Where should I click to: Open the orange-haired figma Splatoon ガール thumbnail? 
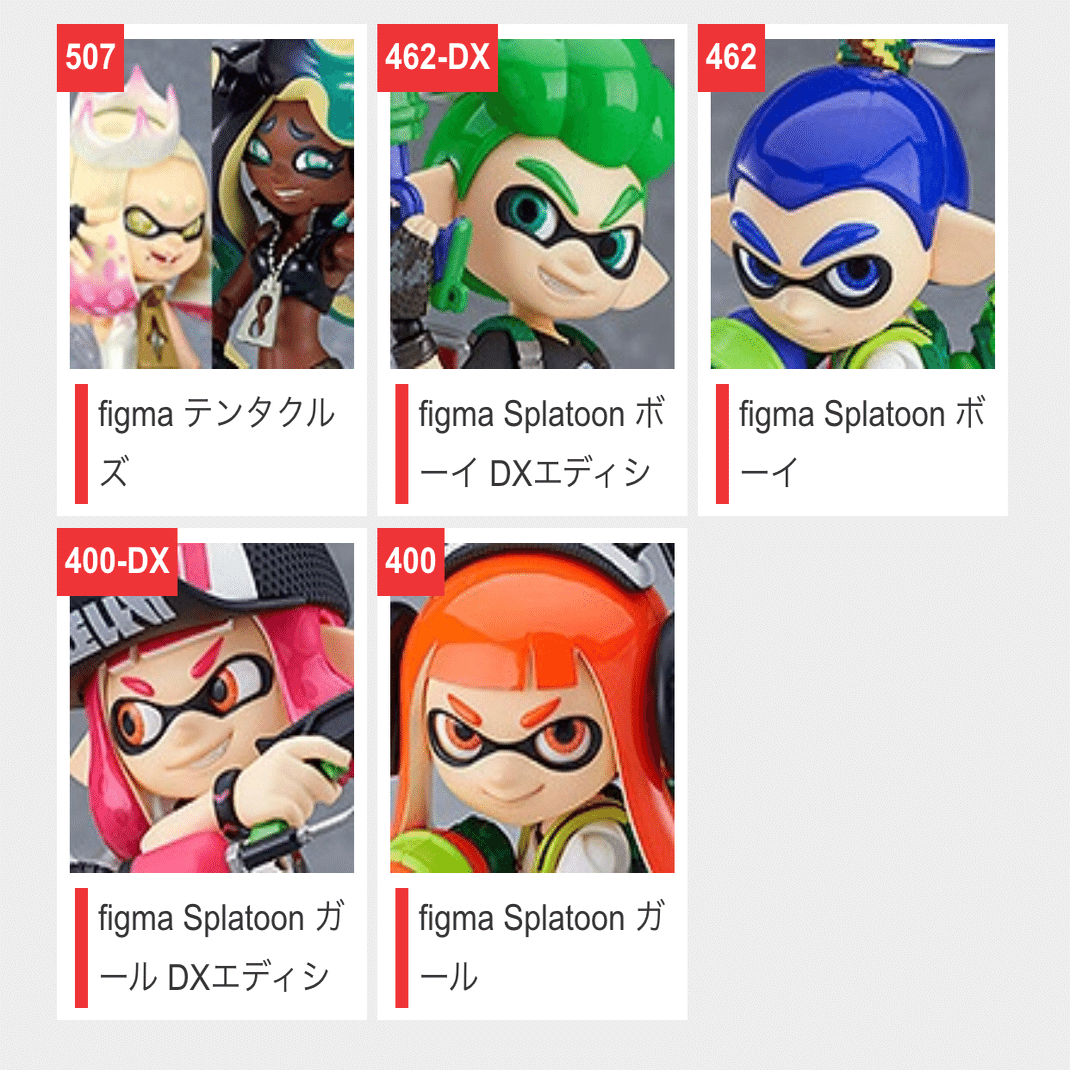coord(534,705)
